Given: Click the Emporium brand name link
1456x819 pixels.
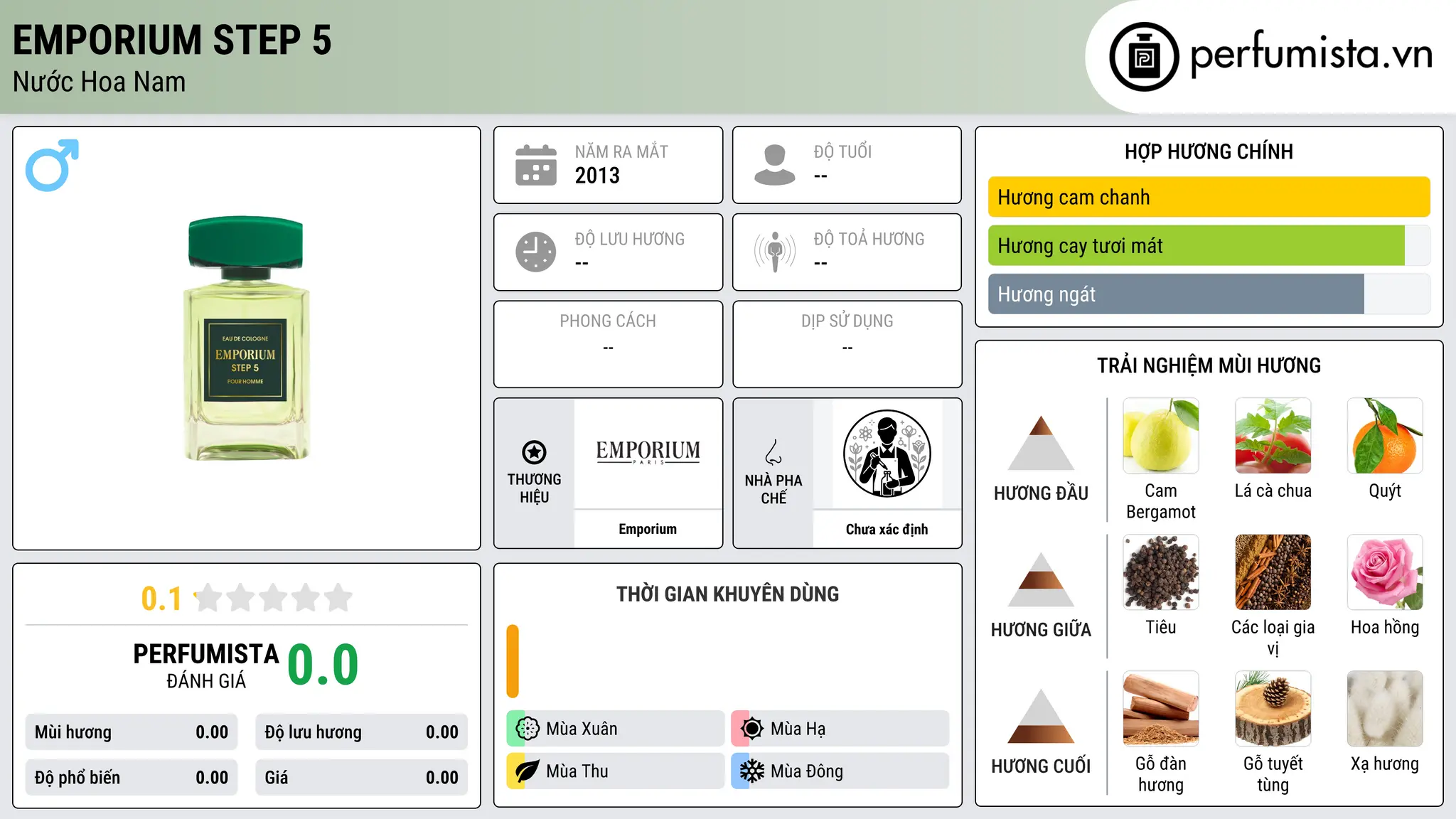Looking at the screenshot, I should point(648,529).
